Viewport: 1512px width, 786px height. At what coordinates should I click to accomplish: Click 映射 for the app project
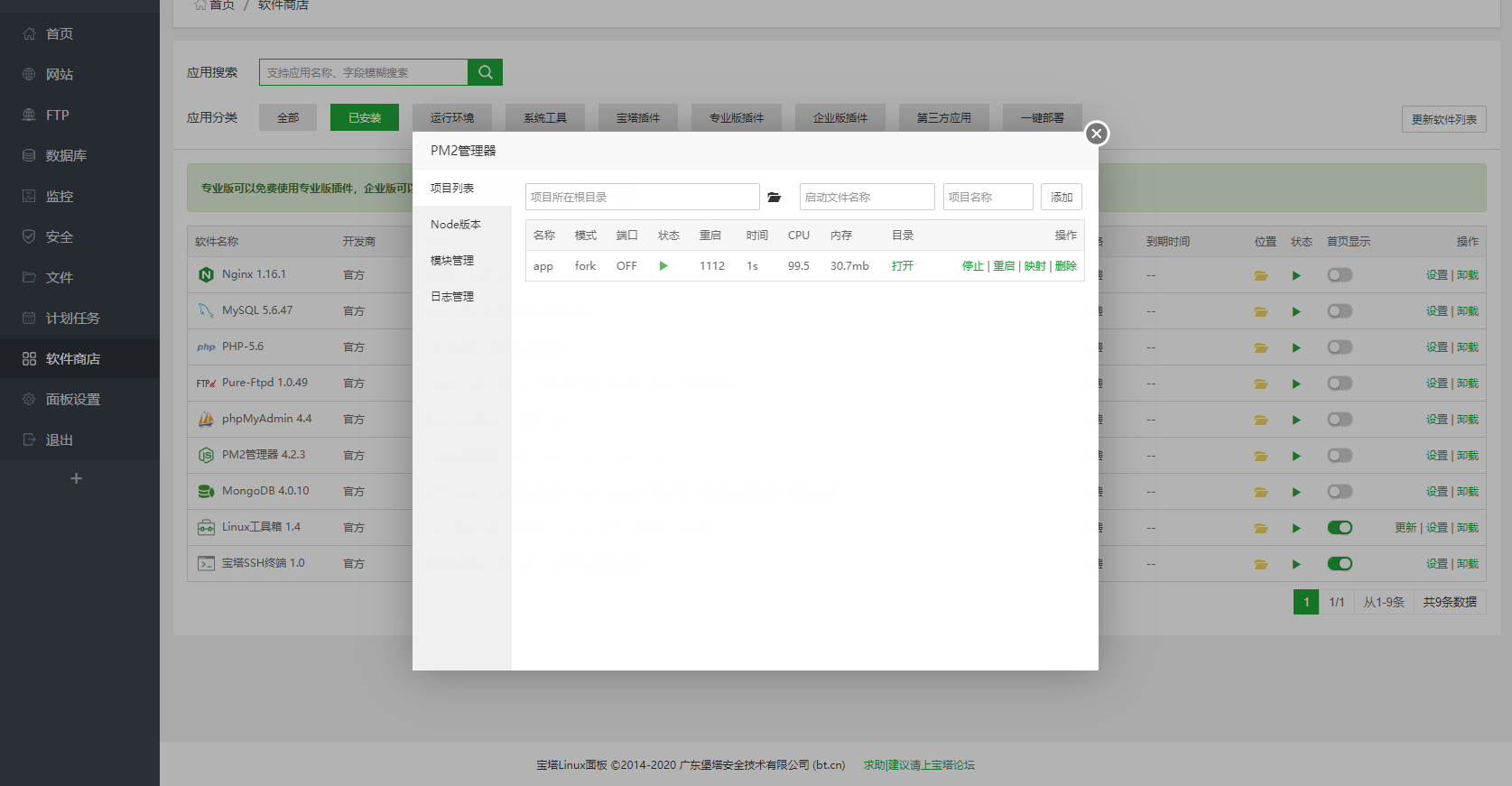[x=1034, y=265]
